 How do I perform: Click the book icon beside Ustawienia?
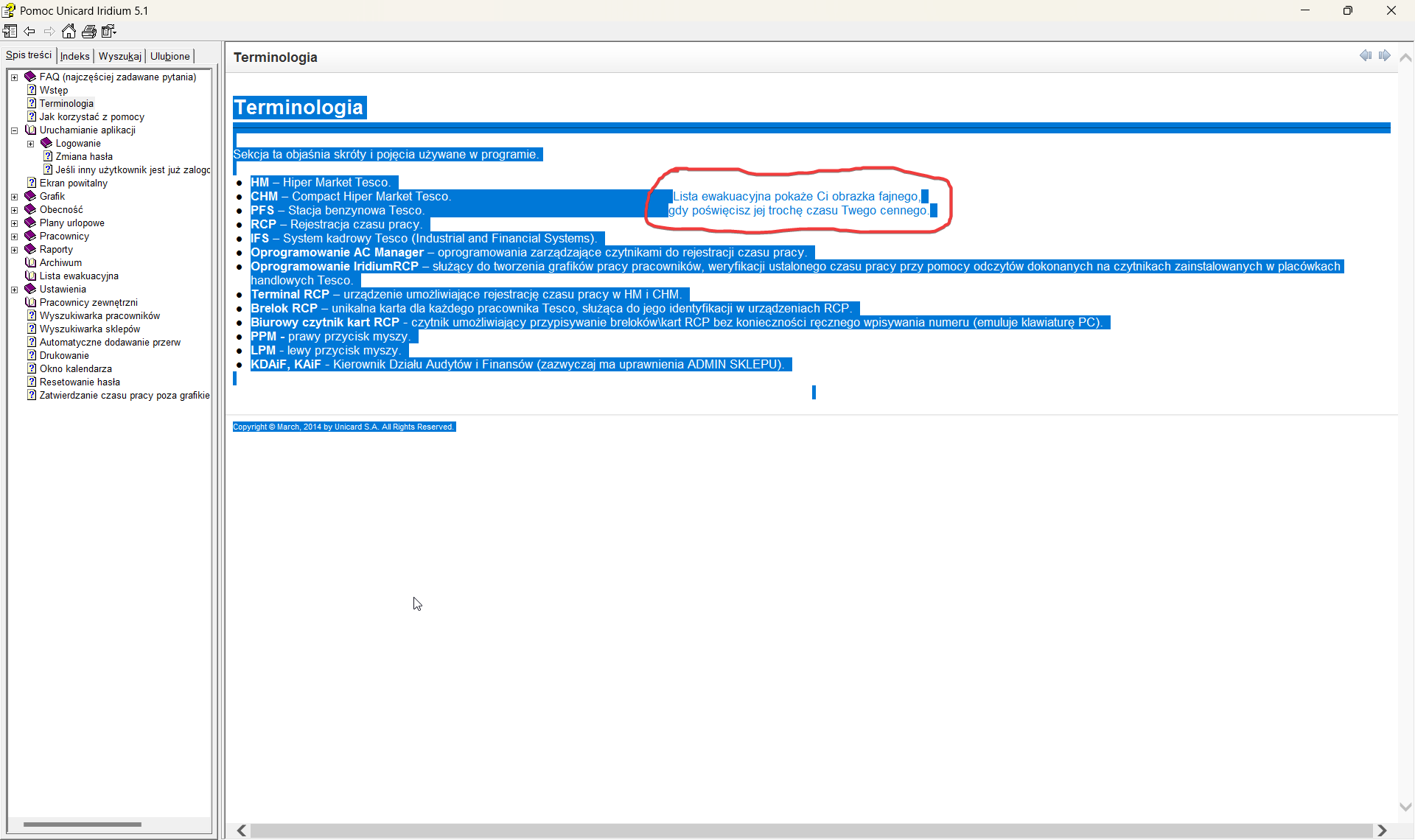tap(30, 289)
